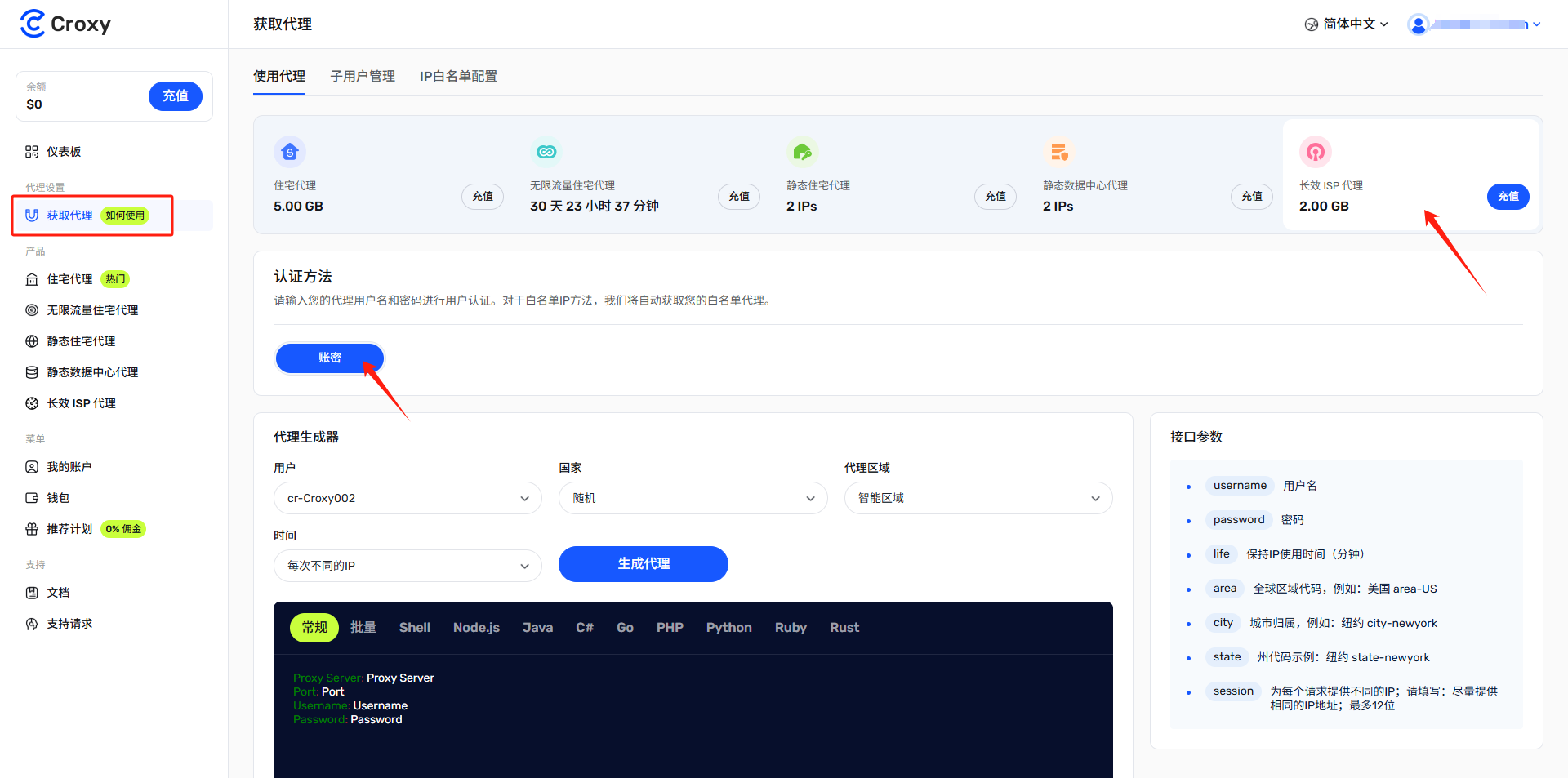Select the Java code tab
This screenshot has width=1568, height=778.
pyautogui.click(x=537, y=627)
